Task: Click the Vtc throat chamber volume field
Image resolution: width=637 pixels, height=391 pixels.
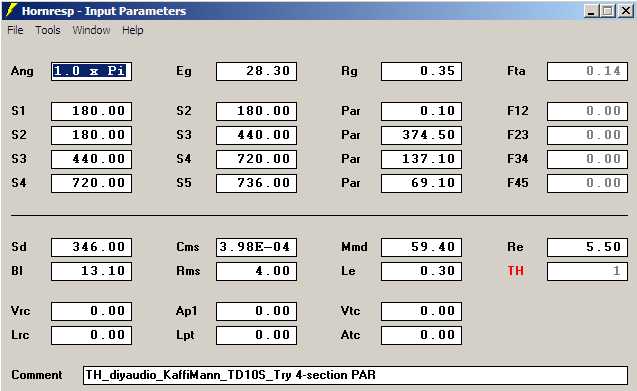Action: (421, 311)
